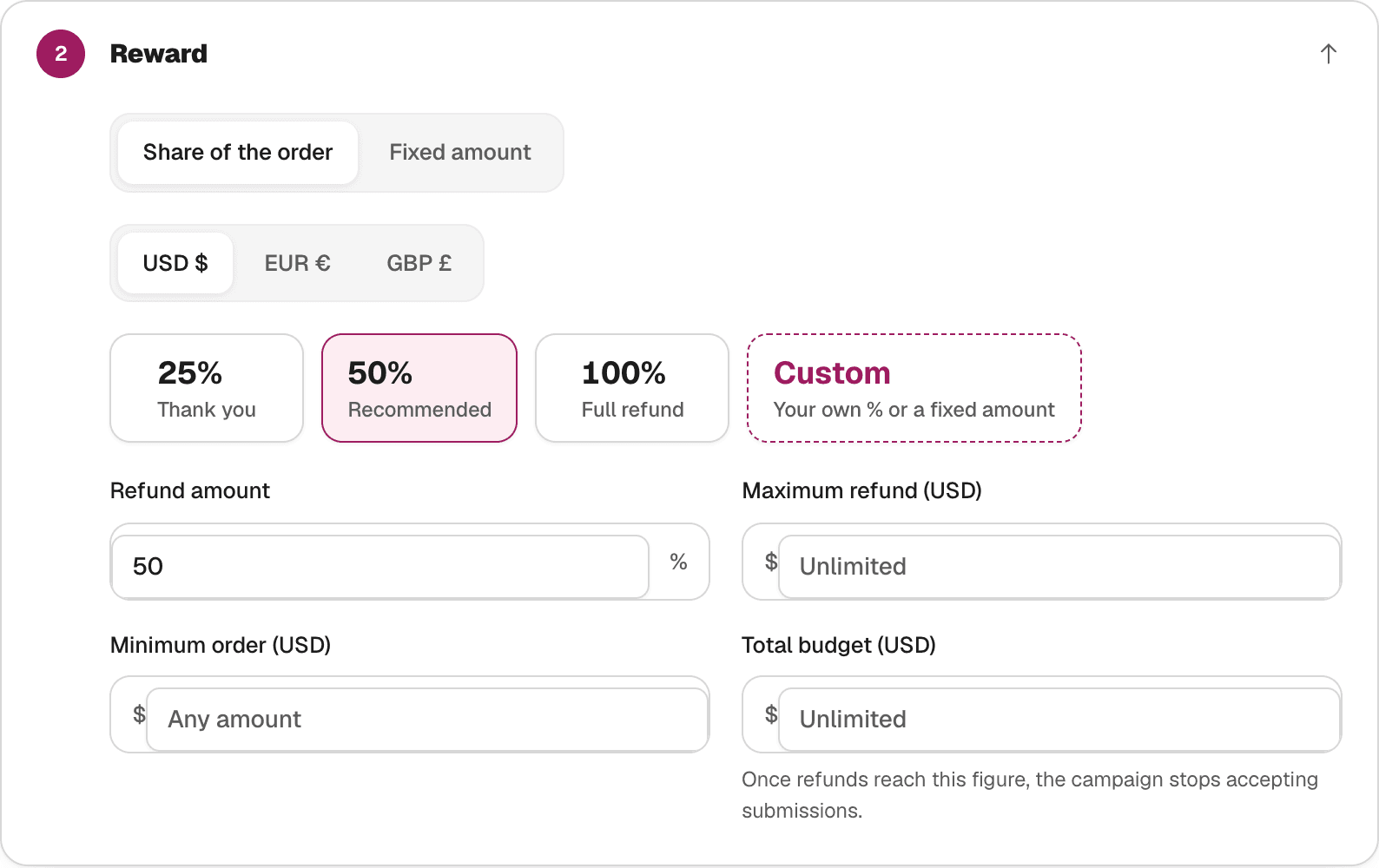Click the Total budget (USD) label

point(839,646)
